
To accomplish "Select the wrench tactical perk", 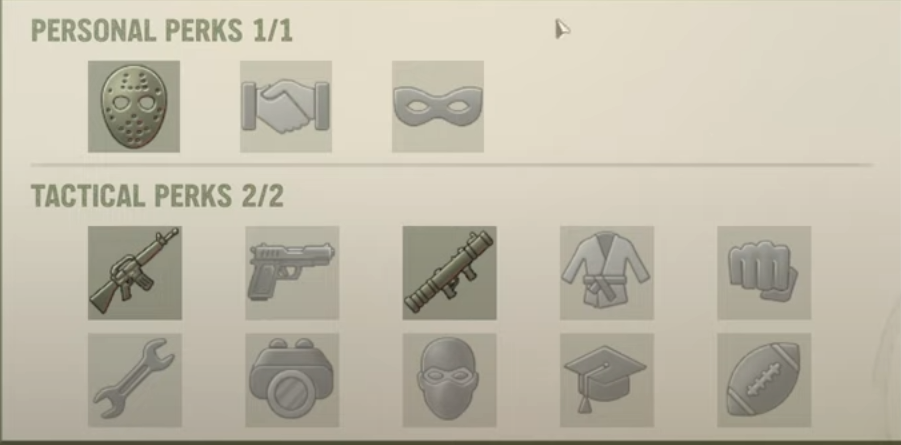I will 135,380.
